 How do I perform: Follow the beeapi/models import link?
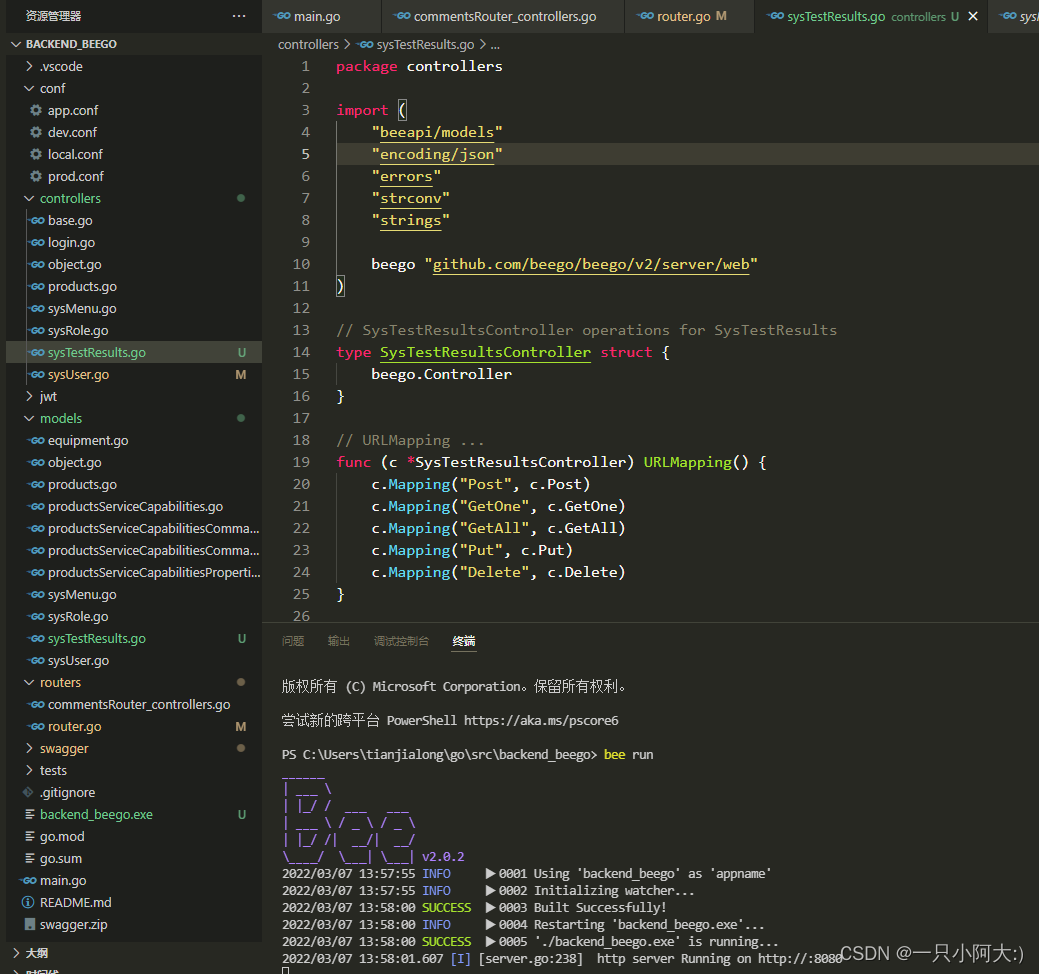(437, 132)
